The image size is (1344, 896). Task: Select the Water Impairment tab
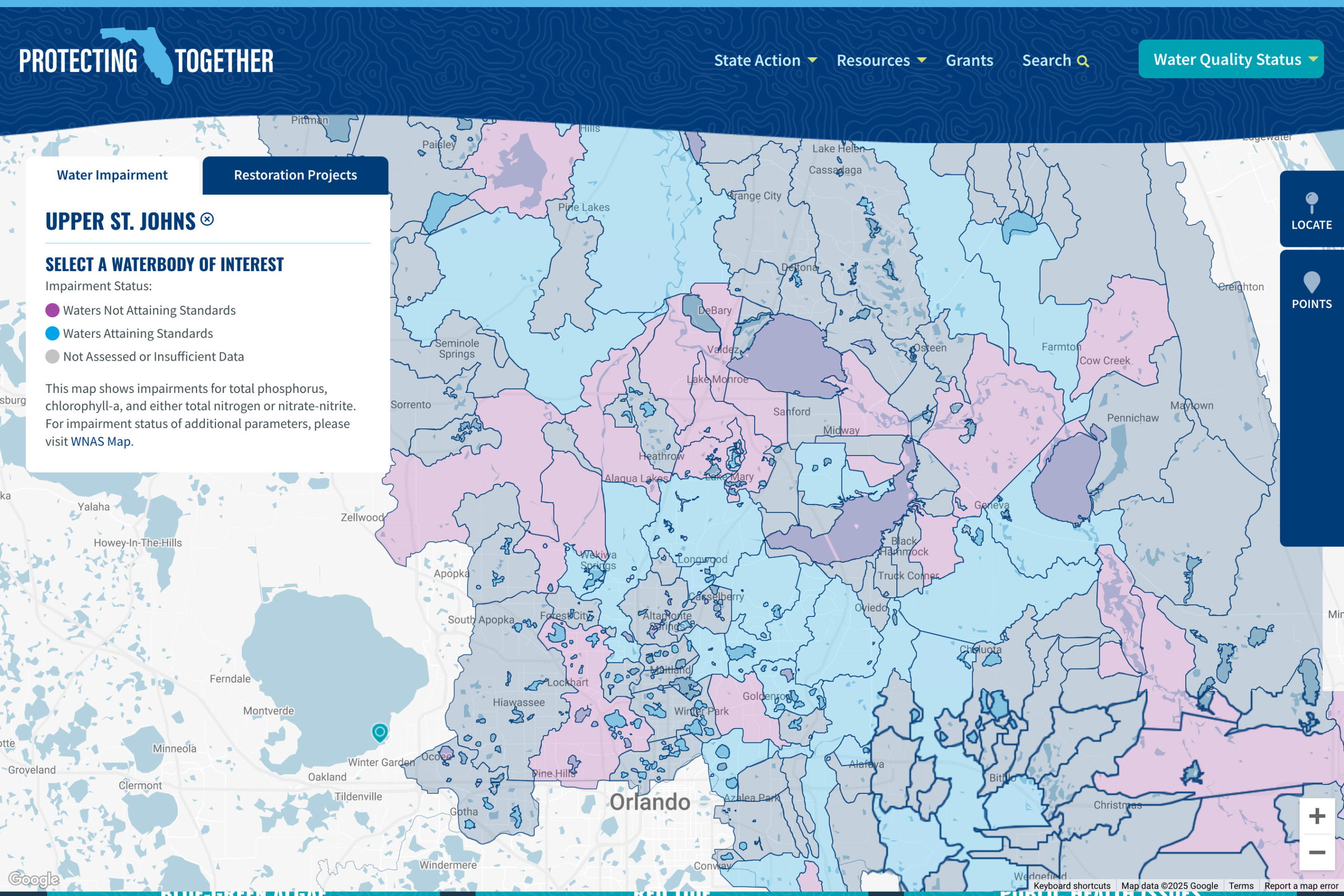coord(112,175)
